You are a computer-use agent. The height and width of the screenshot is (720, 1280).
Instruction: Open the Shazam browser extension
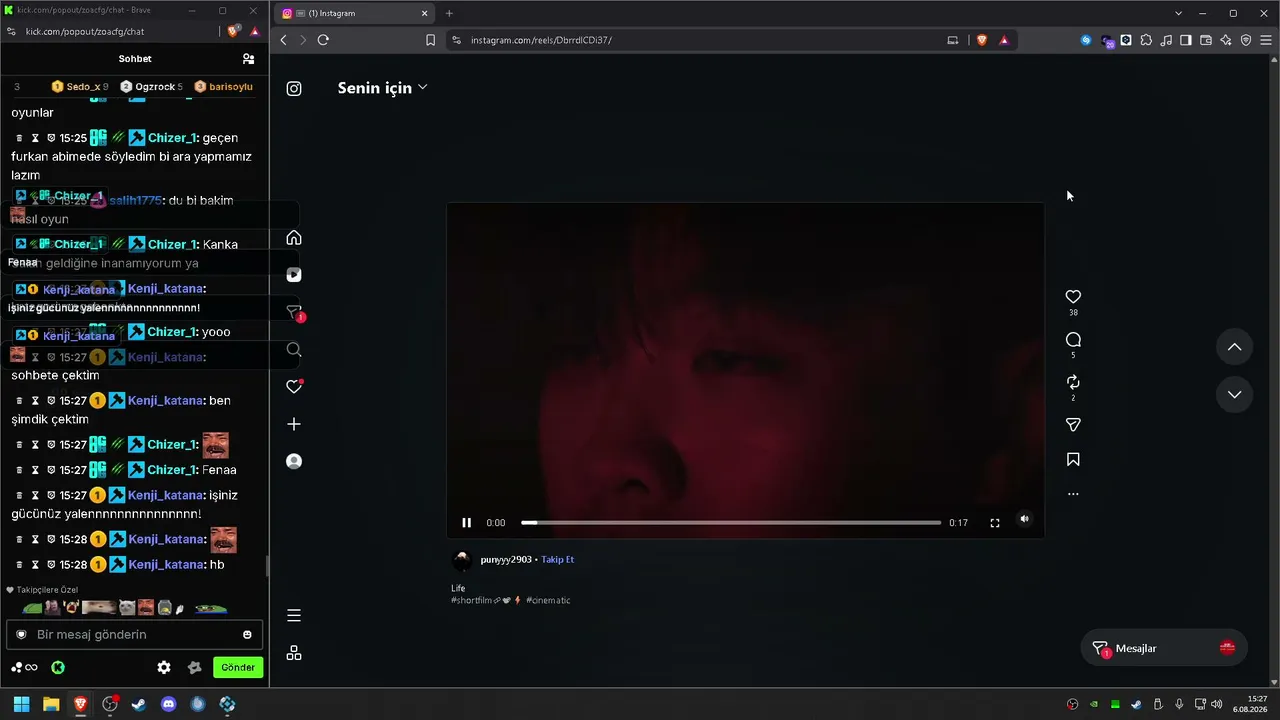[1086, 40]
